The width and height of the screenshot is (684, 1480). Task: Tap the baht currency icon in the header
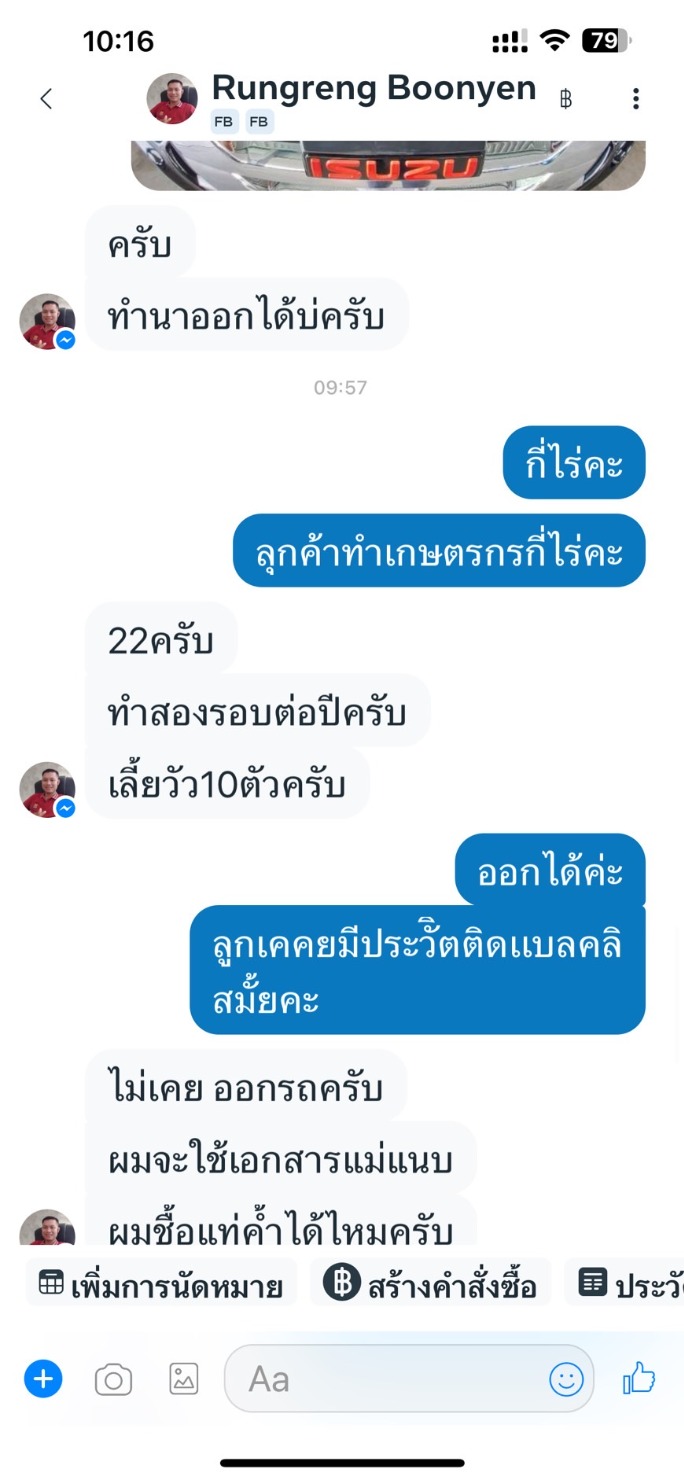(x=566, y=99)
